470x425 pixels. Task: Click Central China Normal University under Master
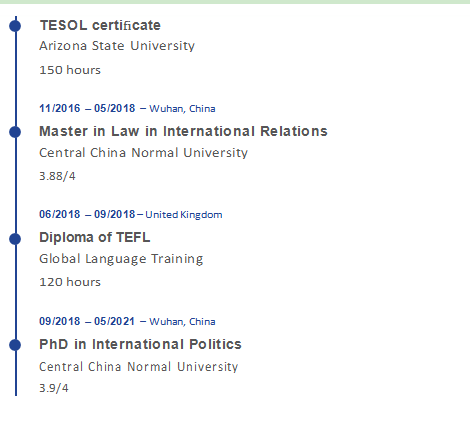tap(143, 153)
